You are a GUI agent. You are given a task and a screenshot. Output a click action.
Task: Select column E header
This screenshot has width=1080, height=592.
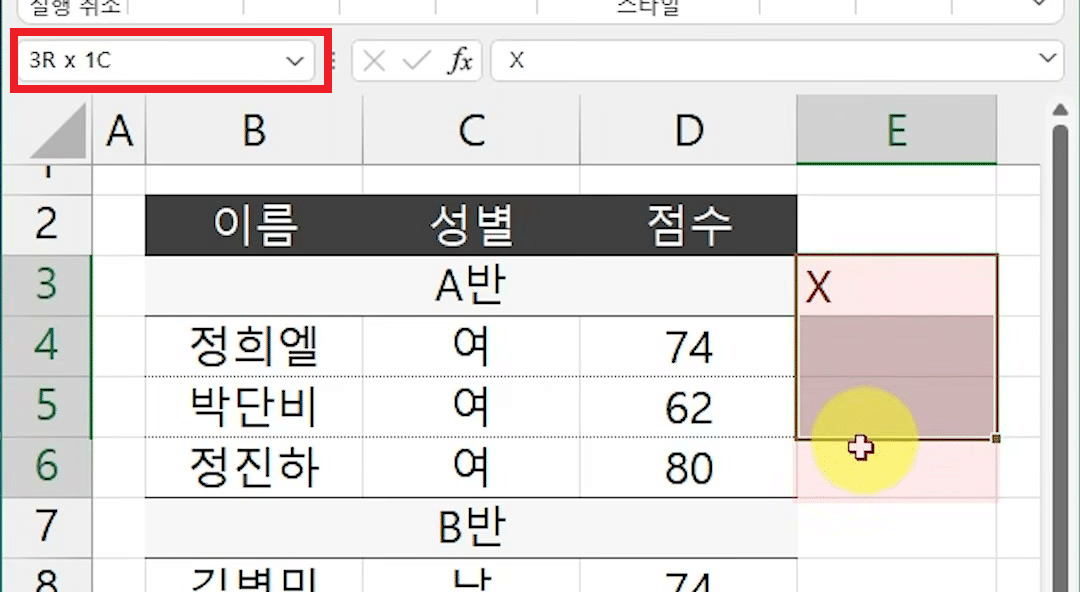897,130
